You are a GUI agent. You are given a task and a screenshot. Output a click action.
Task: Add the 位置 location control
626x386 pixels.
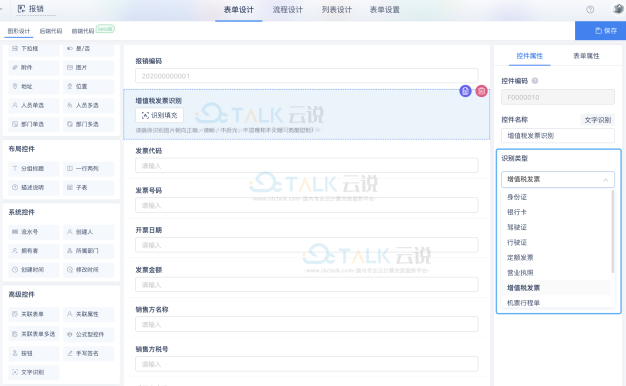click(88, 86)
